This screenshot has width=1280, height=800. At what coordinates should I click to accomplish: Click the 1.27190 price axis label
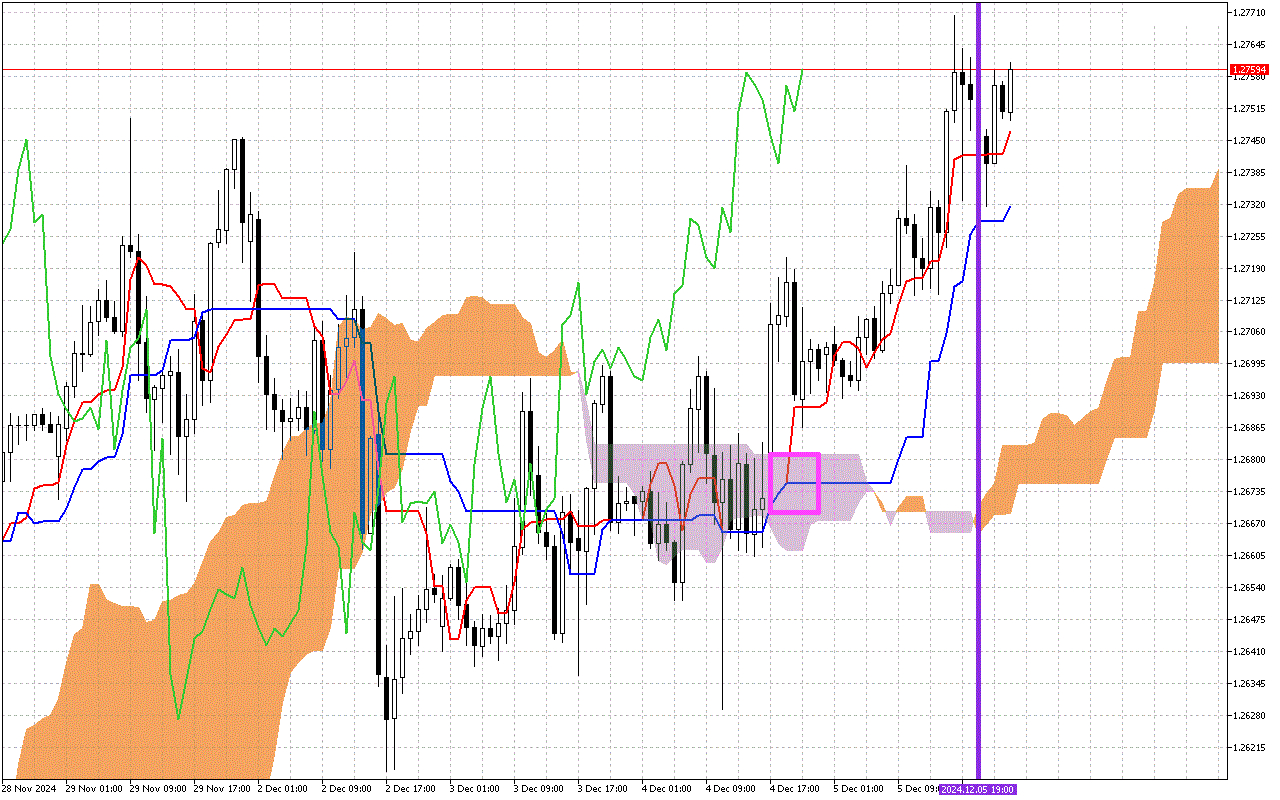coord(1249,268)
